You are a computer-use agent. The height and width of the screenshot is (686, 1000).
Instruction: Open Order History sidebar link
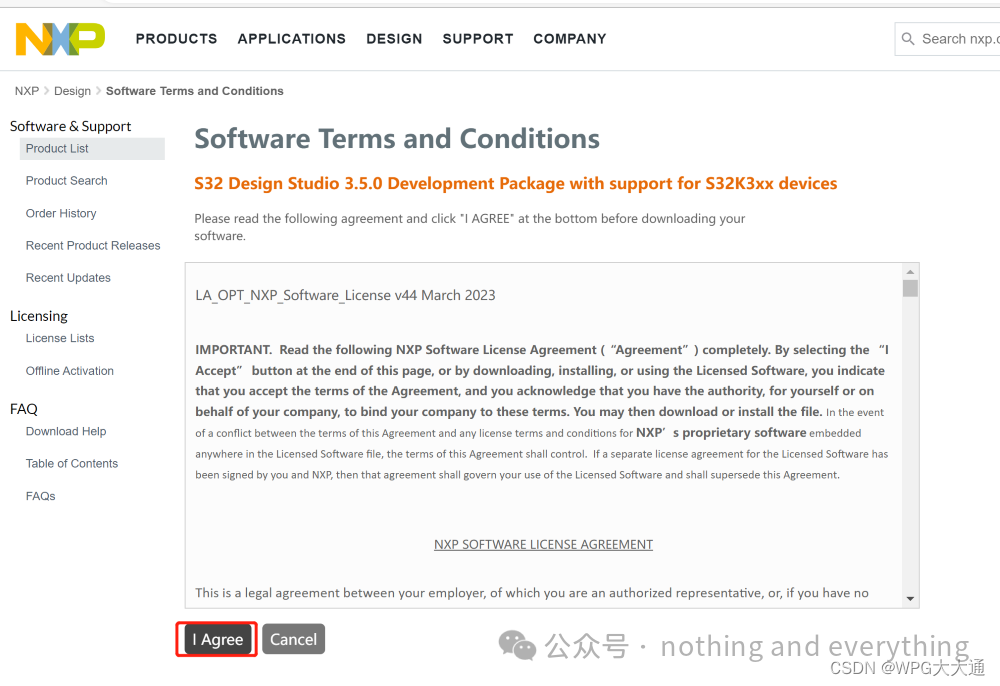(x=61, y=214)
